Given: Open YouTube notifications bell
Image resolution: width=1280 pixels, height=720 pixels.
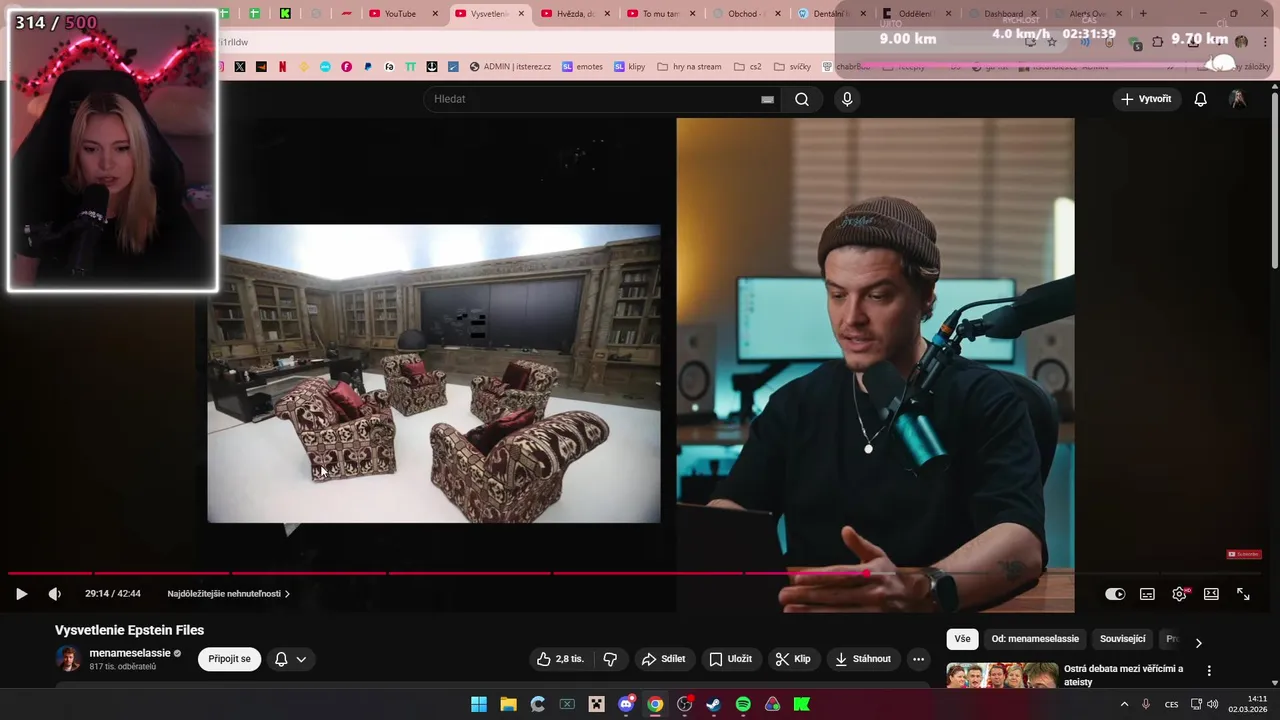Looking at the screenshot, I should click(1201, 99).
